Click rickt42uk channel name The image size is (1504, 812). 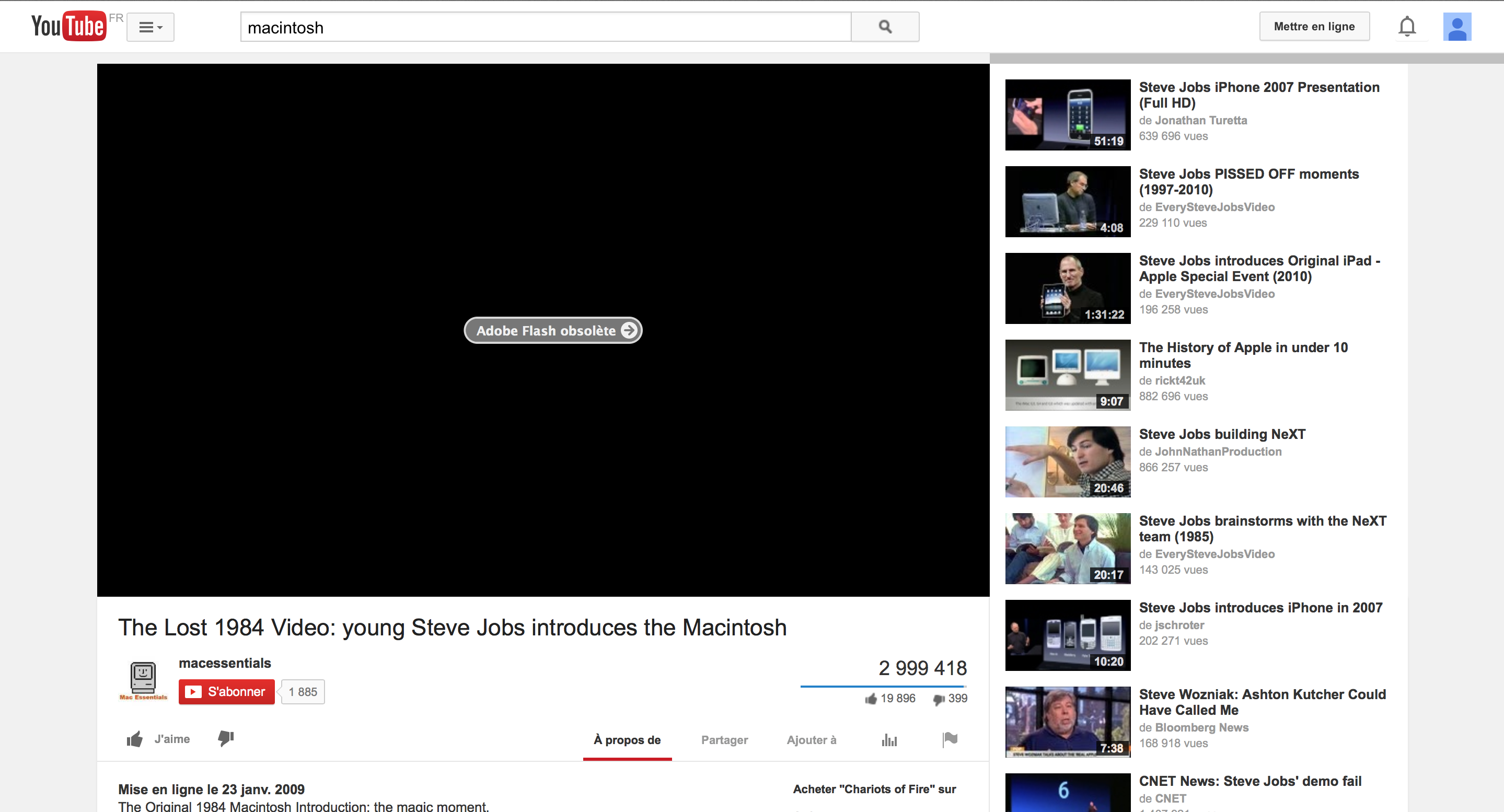click(1180, 380)
